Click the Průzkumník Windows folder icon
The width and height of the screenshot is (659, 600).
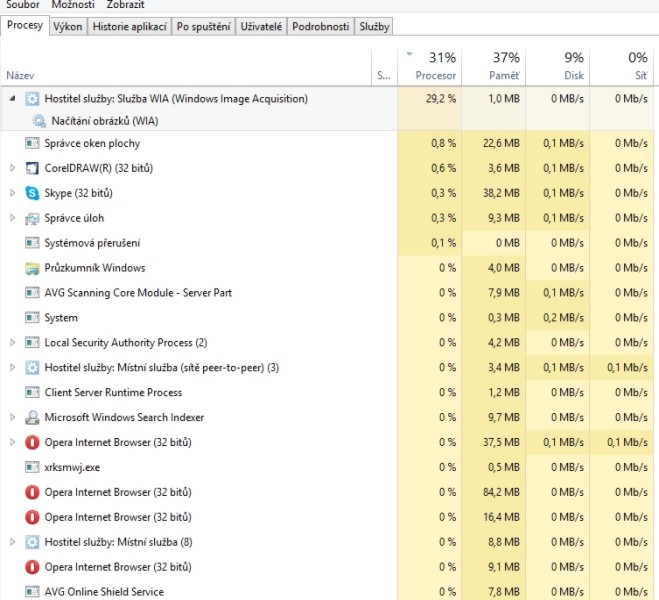[x=32, y=268]
